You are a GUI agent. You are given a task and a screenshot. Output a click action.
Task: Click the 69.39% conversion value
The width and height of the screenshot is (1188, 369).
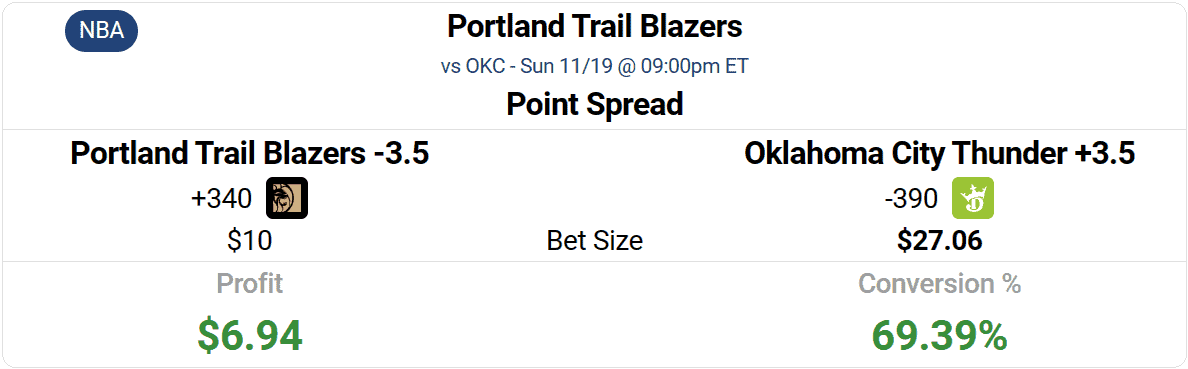click(x=939, y=335)
